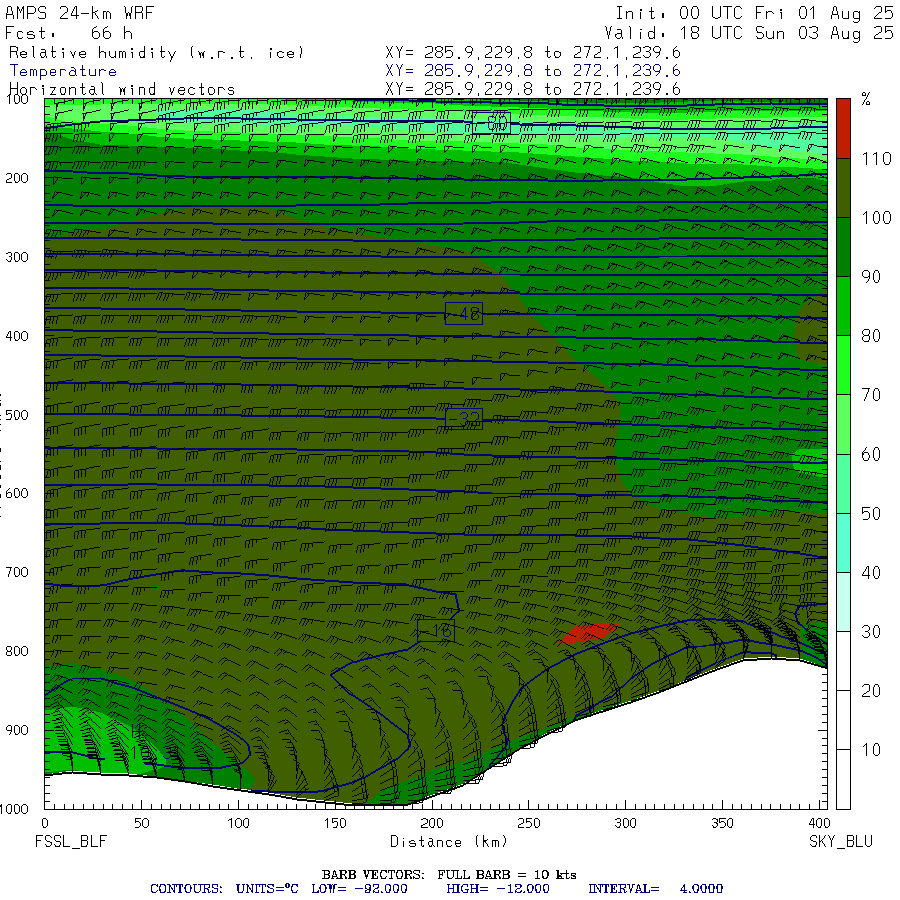Image resolution: width=900 pixels, height=900 pixels.
Task: Click the 200 pressure axis label
Action: coord(17,179)
